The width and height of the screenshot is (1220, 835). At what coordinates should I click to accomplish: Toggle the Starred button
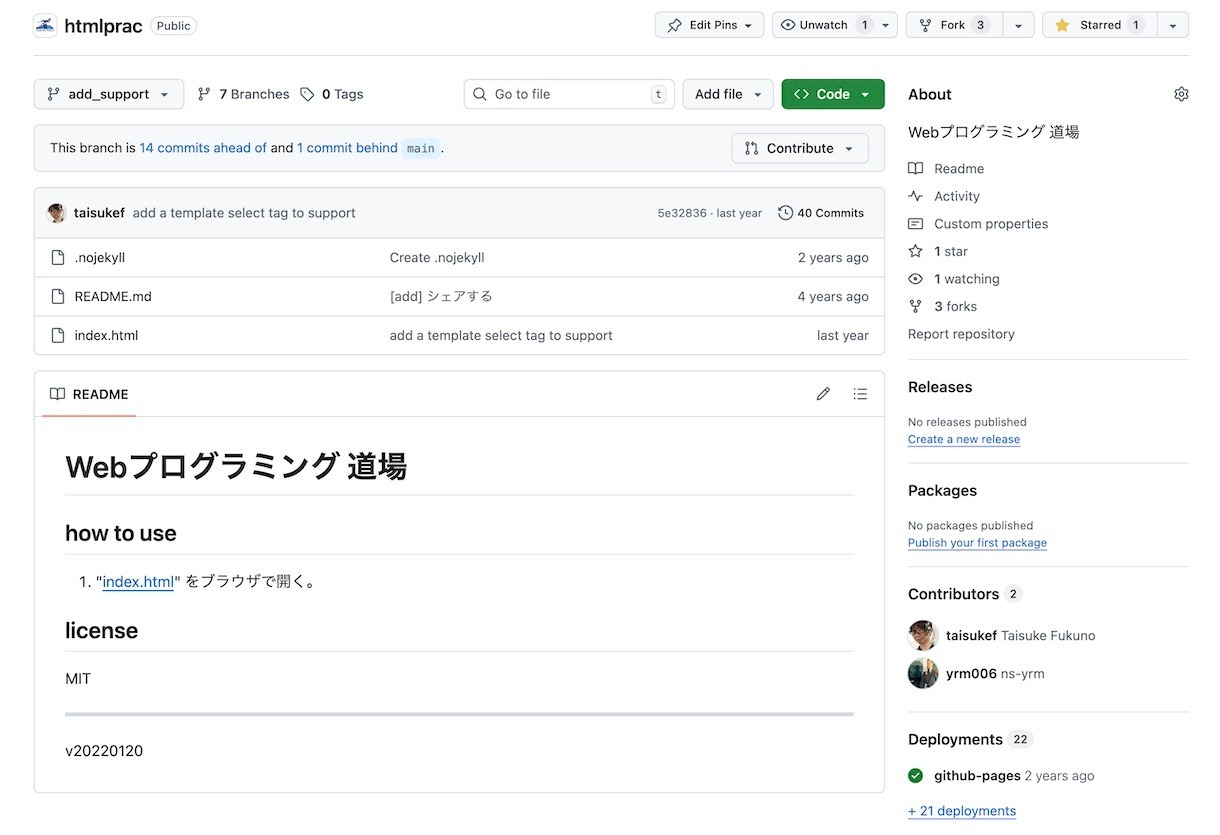coord(1099,25)
